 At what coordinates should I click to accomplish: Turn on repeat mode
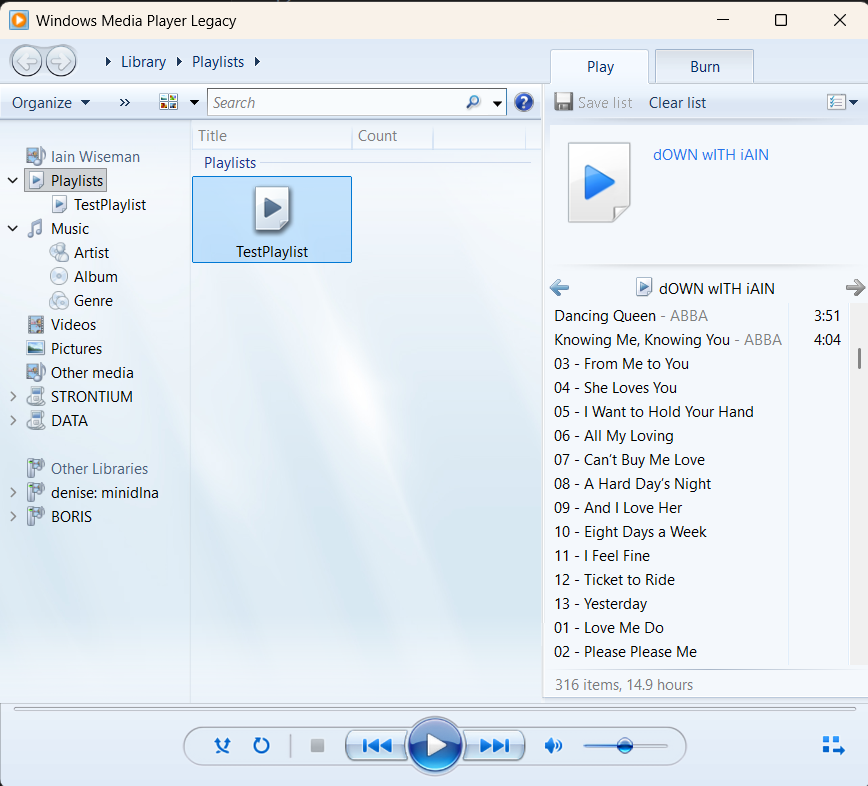point(261,745)
